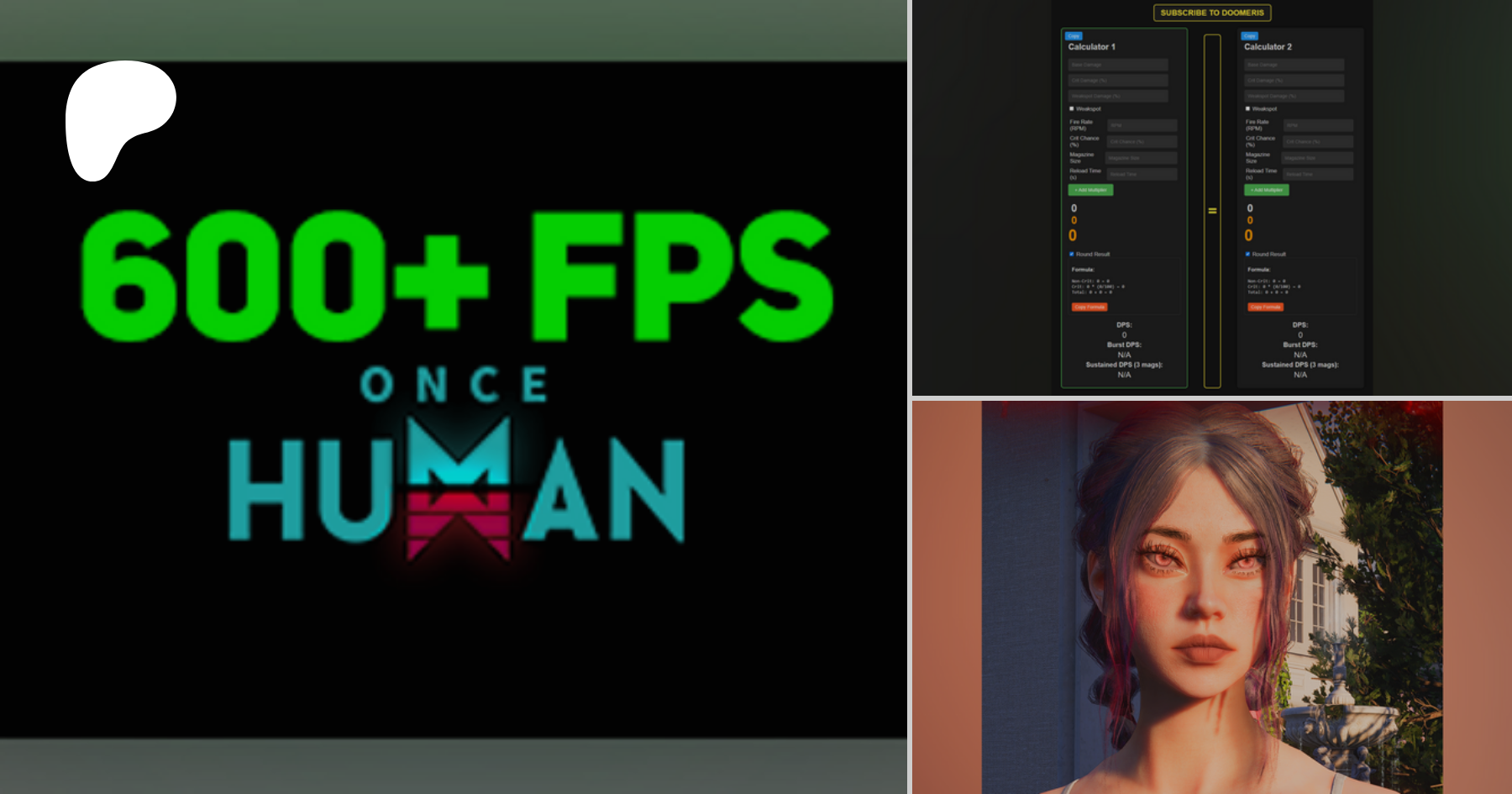Focus the Base Damage field in Calculator 1
Image resolution: width=1512 pixels, height=794 pixels.
[x=1117, y=65]
